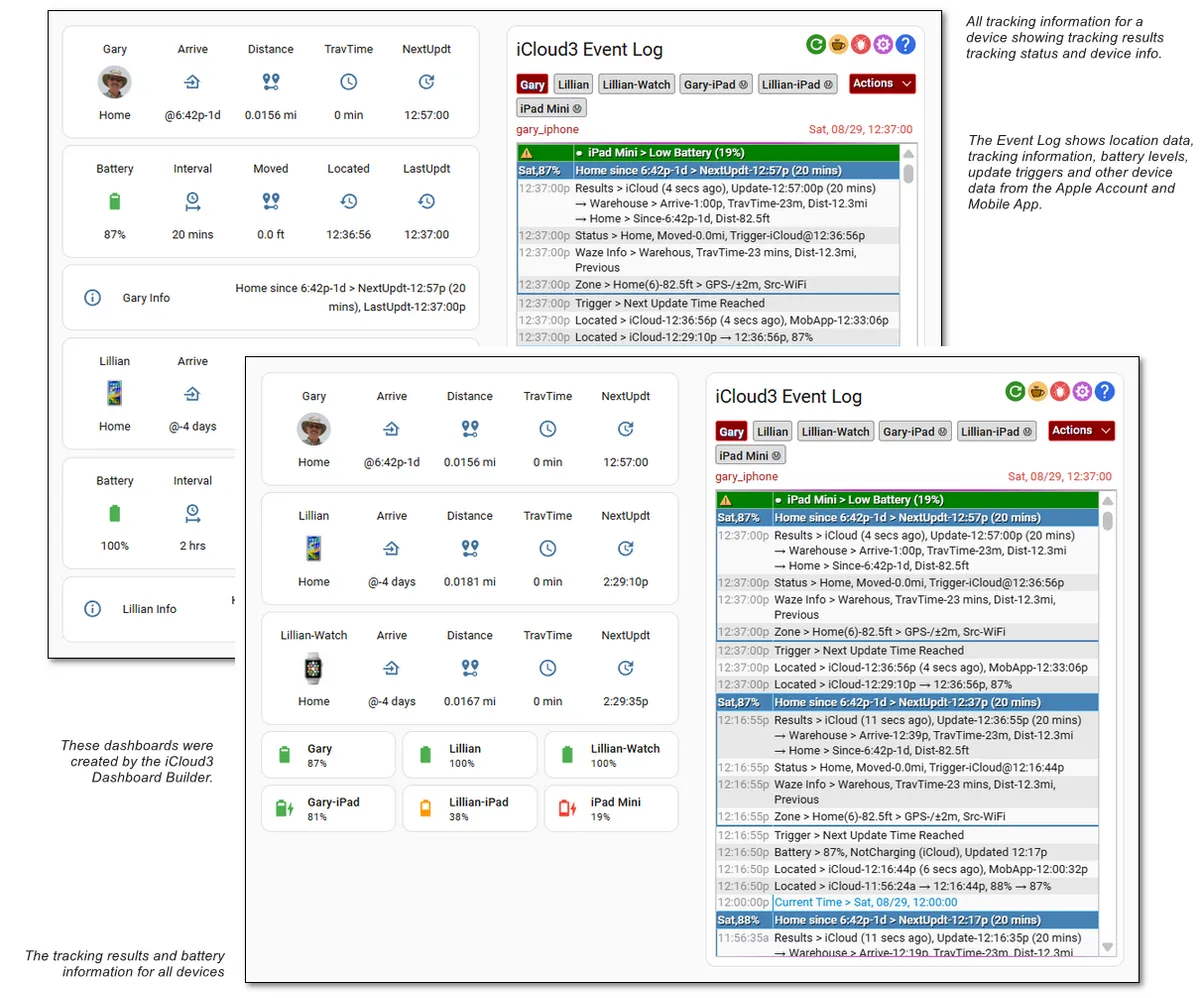1200x998 pixels.
Task: Click the green battery icon above 87% in back dashboard
Action: coord(115,202)
